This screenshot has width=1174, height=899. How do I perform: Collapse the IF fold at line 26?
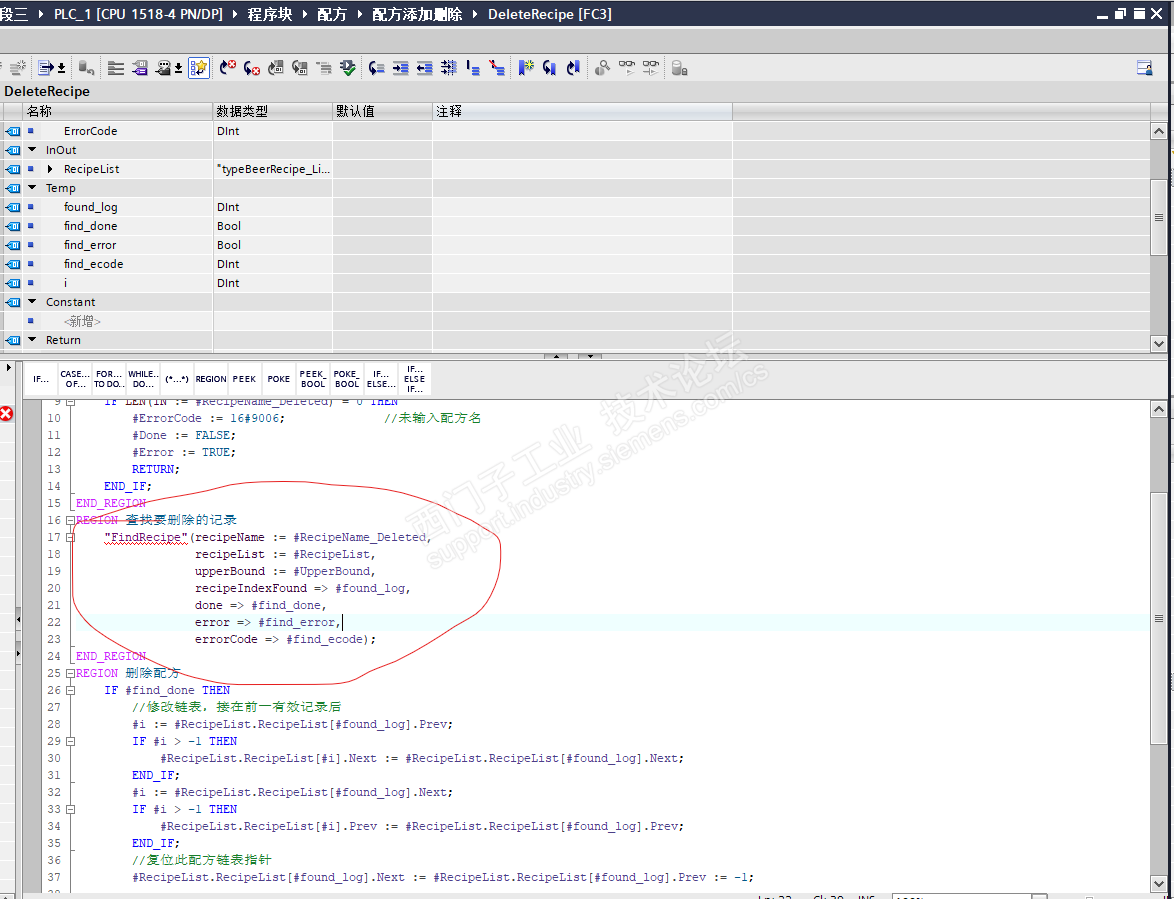click(x=70, y=690)
